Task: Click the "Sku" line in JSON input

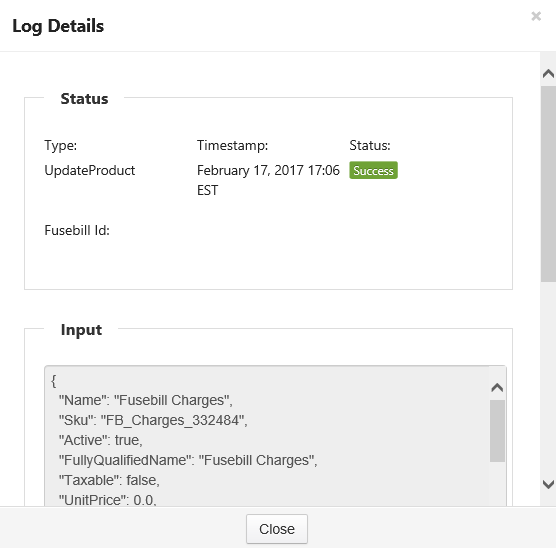Action: [x=153, y=420]
